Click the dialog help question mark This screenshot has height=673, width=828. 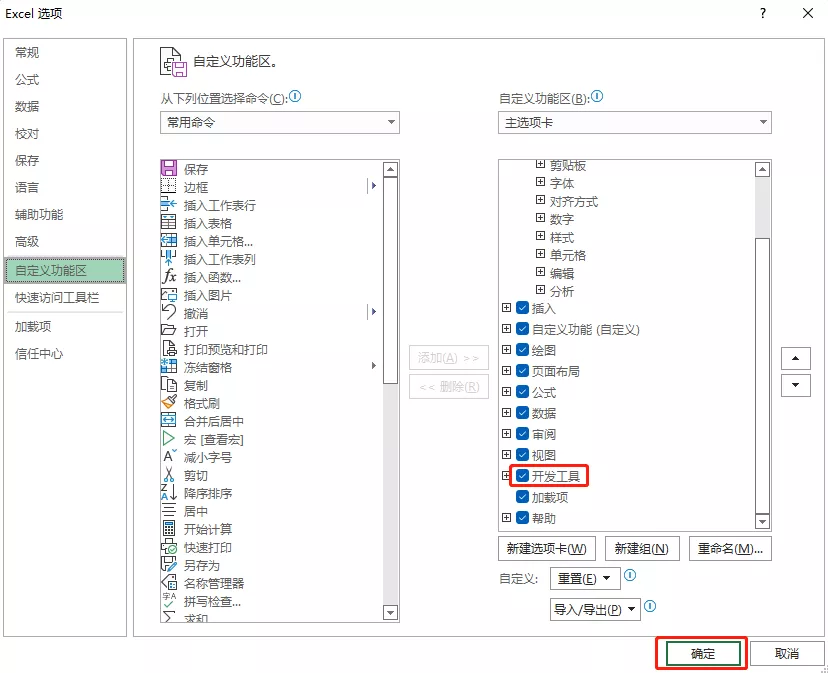point(763,13)
